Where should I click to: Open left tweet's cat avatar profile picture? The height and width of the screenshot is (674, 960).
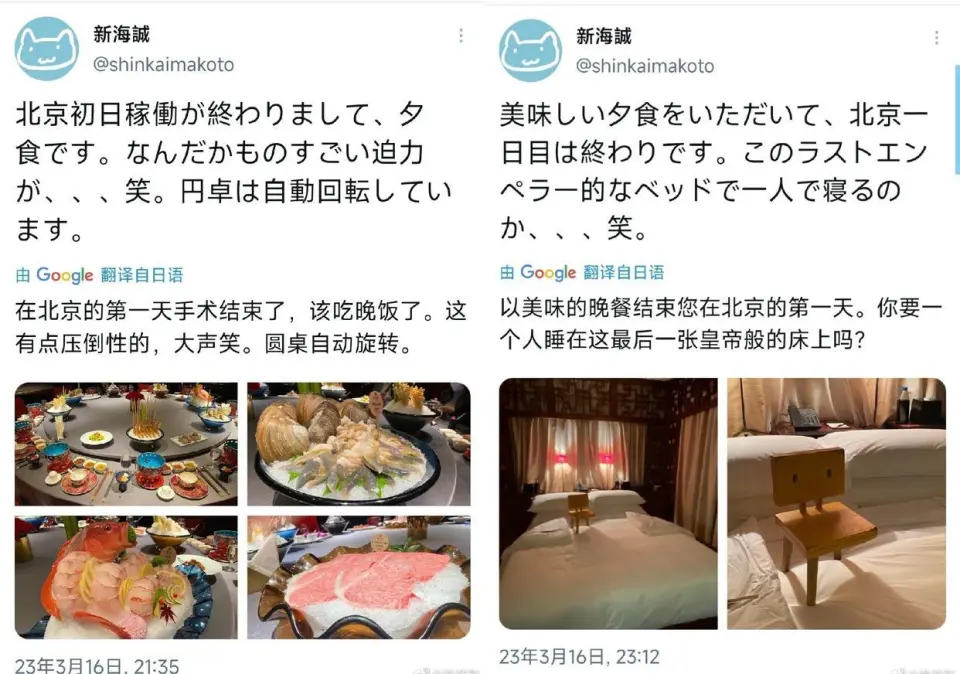[47, 49]
